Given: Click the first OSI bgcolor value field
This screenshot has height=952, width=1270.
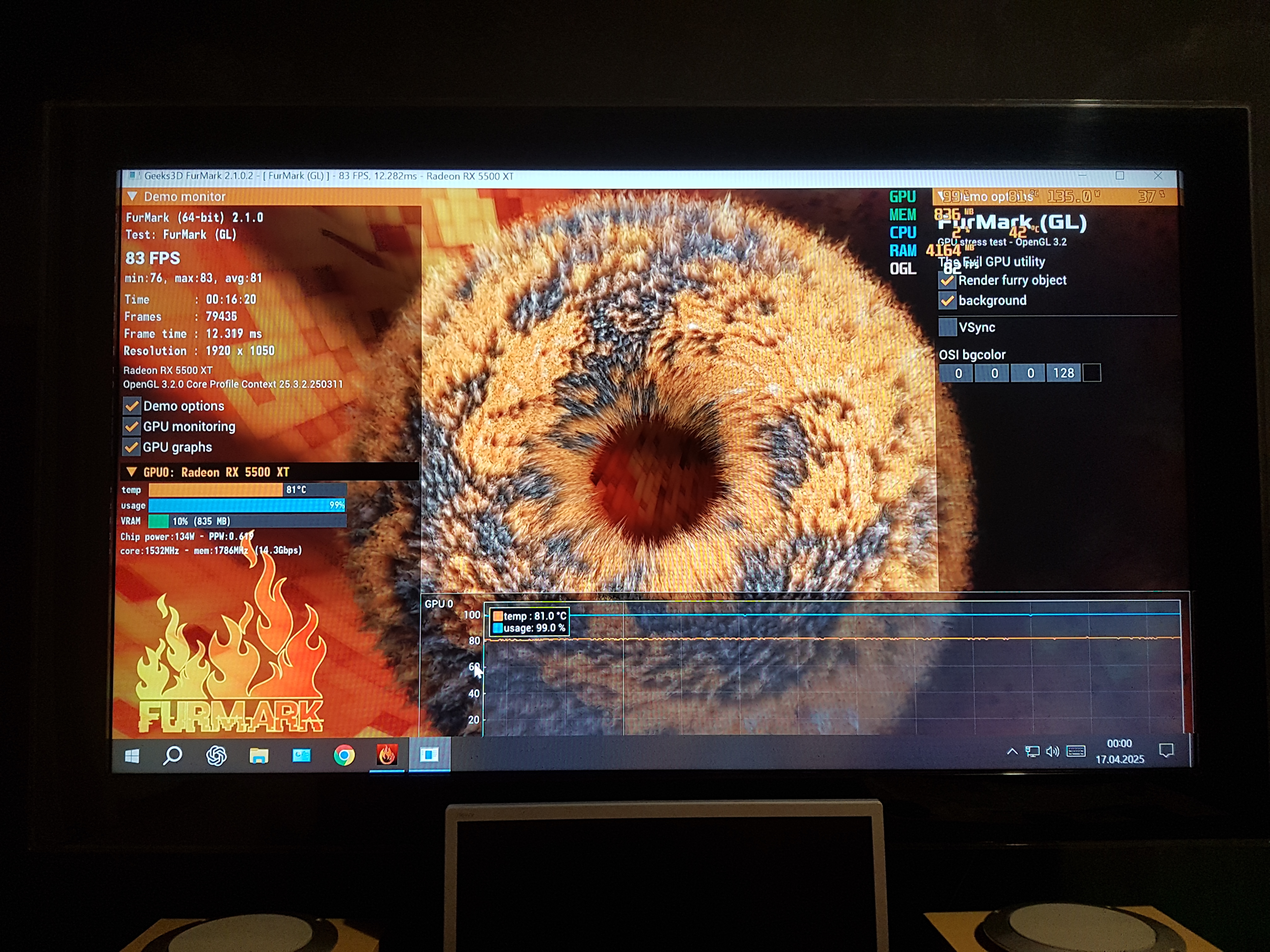Looking at the screenshot, I should 956,373.
